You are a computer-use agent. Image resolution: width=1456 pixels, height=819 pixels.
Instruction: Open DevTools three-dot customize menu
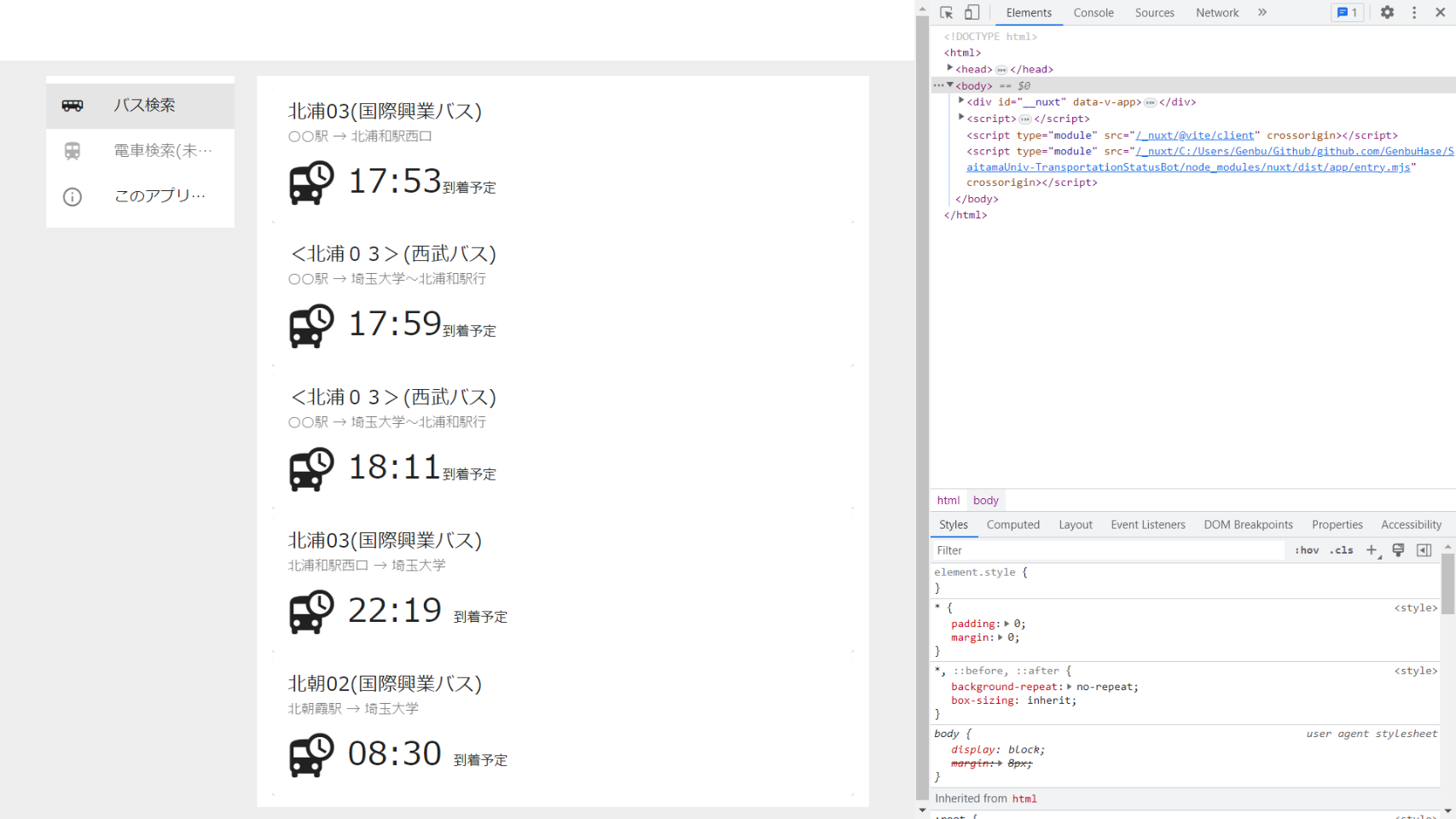1413,13
